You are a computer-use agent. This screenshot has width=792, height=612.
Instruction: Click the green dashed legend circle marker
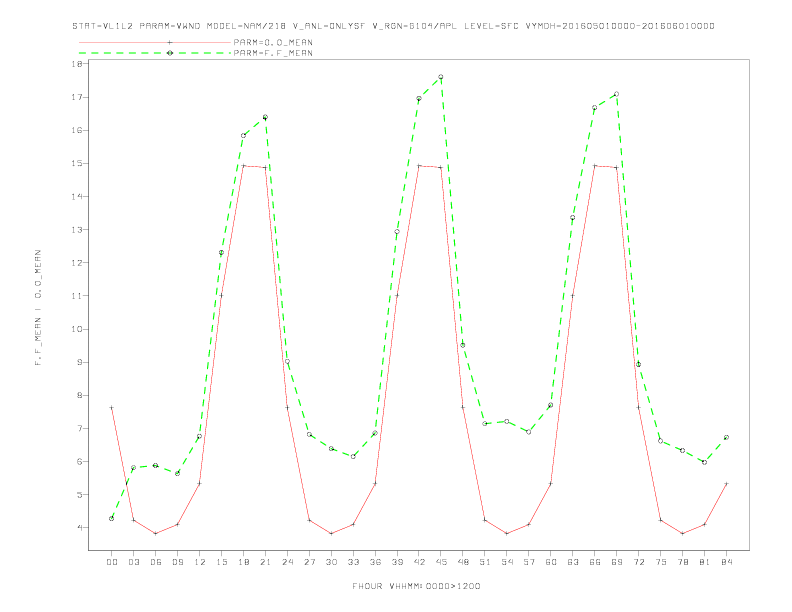tap(170, 53)
